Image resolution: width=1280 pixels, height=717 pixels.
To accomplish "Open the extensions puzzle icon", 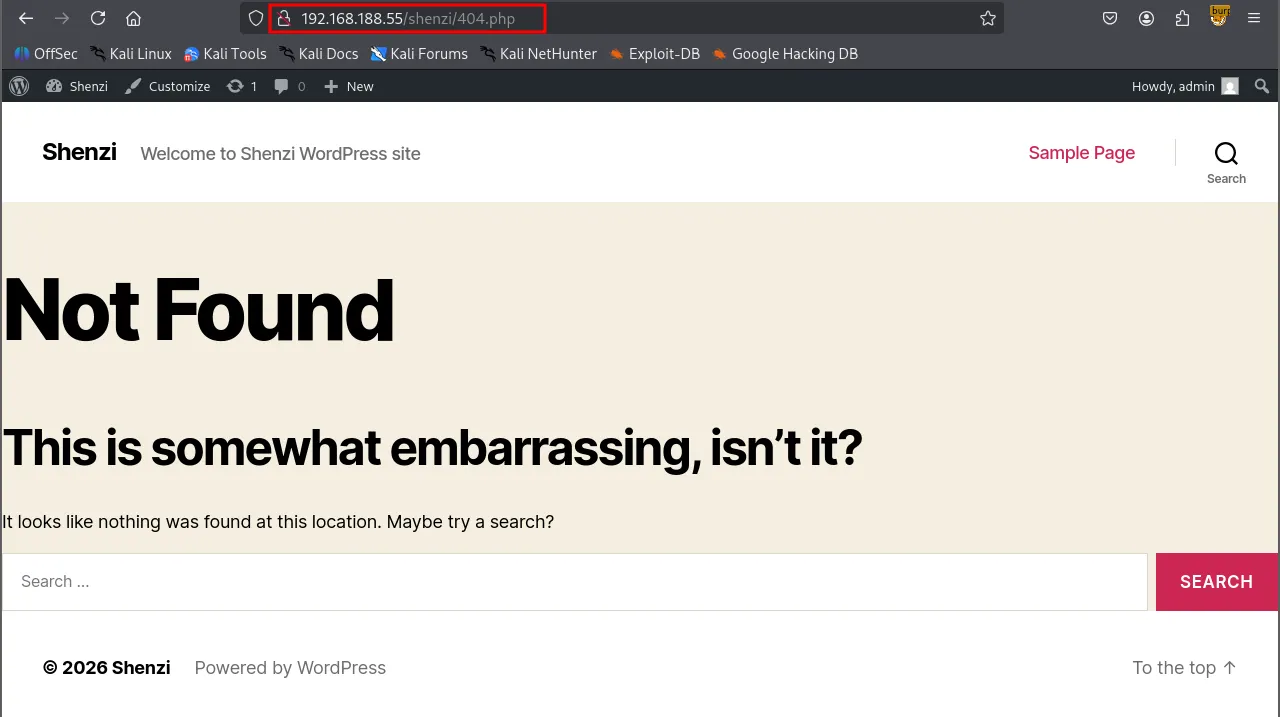I will (1183, 18).
